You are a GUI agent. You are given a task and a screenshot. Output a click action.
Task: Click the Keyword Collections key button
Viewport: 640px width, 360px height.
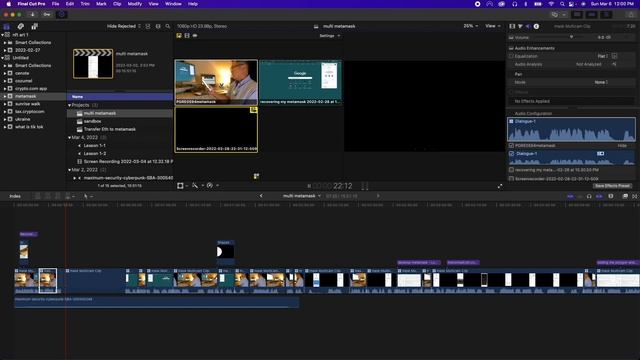point(47,15)
